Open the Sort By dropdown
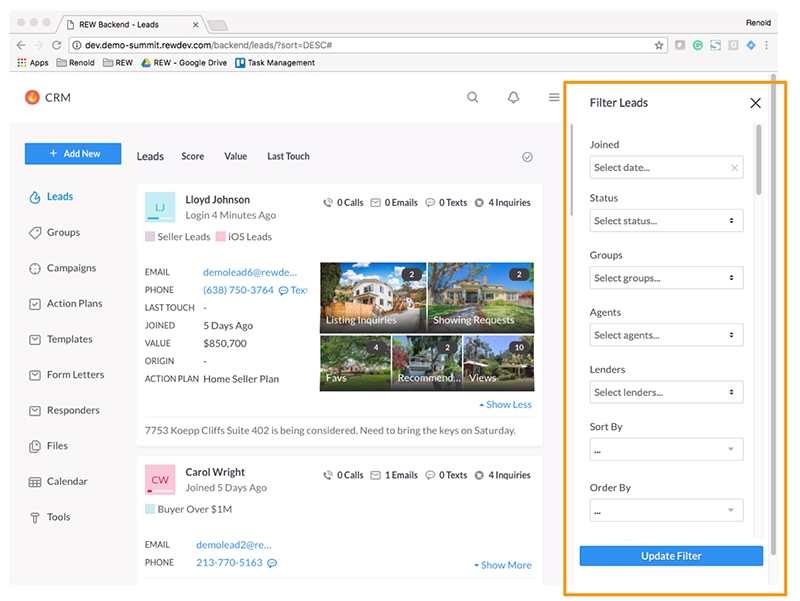This screenshot has width=800, height=601. (x=666, y=449)
